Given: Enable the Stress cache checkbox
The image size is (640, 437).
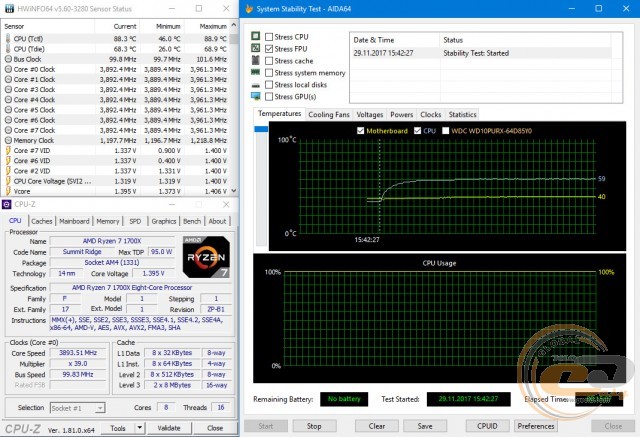Looking at the screenshot, I should tap(269, 61).
